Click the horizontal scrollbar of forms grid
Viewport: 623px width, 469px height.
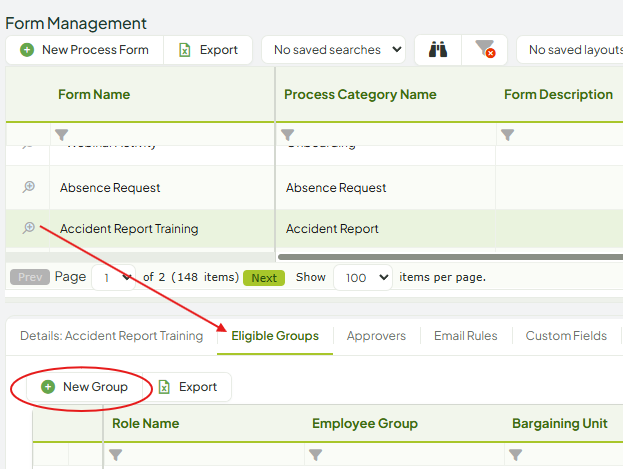click(x=451, y=257)
